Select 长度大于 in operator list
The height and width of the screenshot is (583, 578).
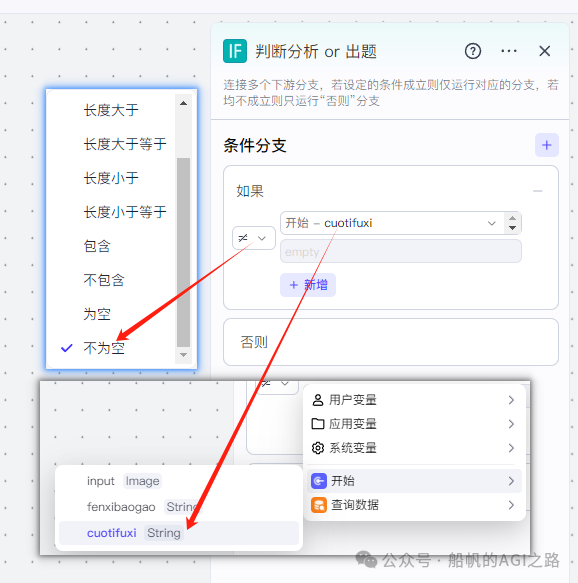pyautogui.click(x=111, y=110)
